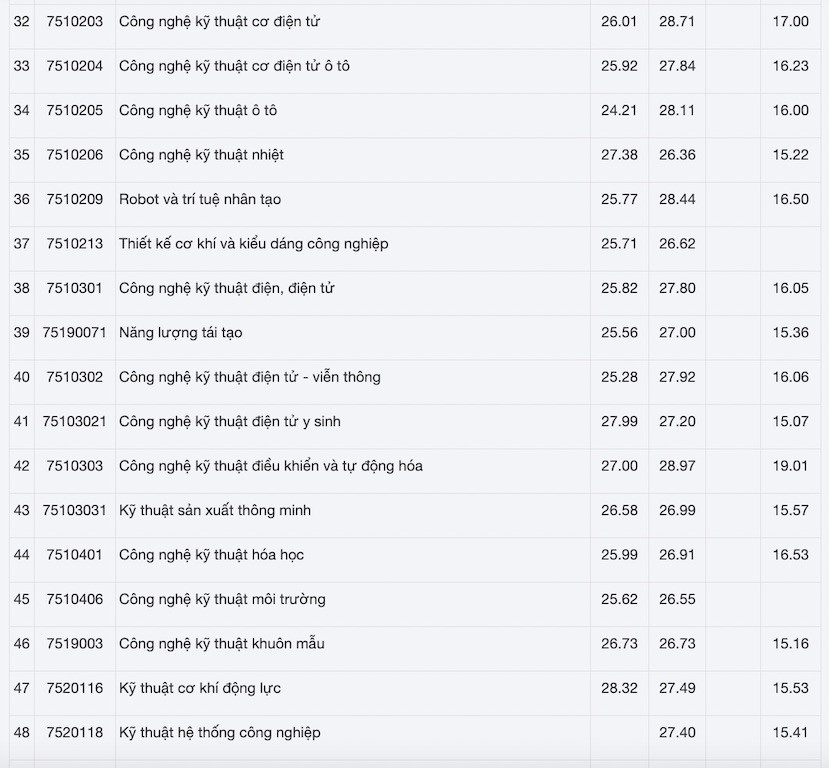Viewport: 829px width, 768px height.
Task: Click Công nghệ kỹ thuật môi trường
Action: click(x=222, y=599)
